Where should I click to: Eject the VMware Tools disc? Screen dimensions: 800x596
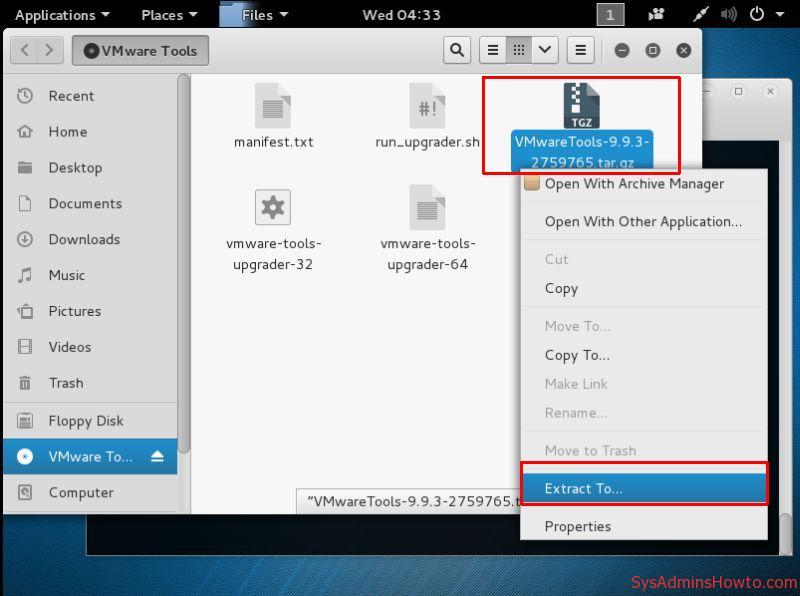(157, 456)
